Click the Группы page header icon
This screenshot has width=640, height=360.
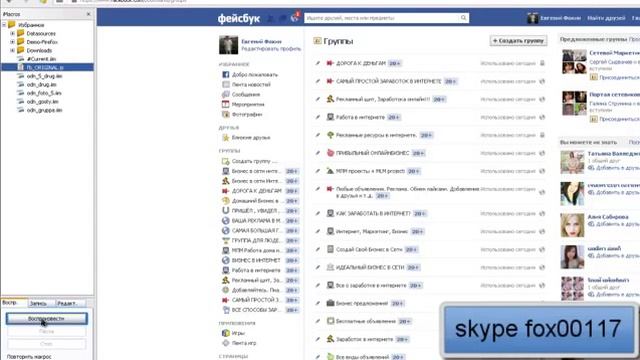pos(317,41)
